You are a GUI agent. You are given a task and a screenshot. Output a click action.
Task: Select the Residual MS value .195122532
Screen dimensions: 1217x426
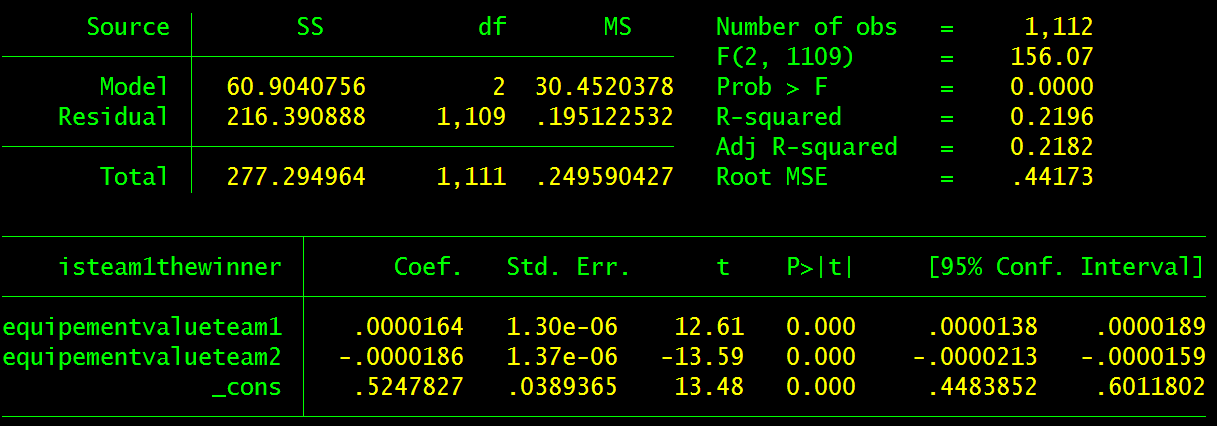pos(603,117)
